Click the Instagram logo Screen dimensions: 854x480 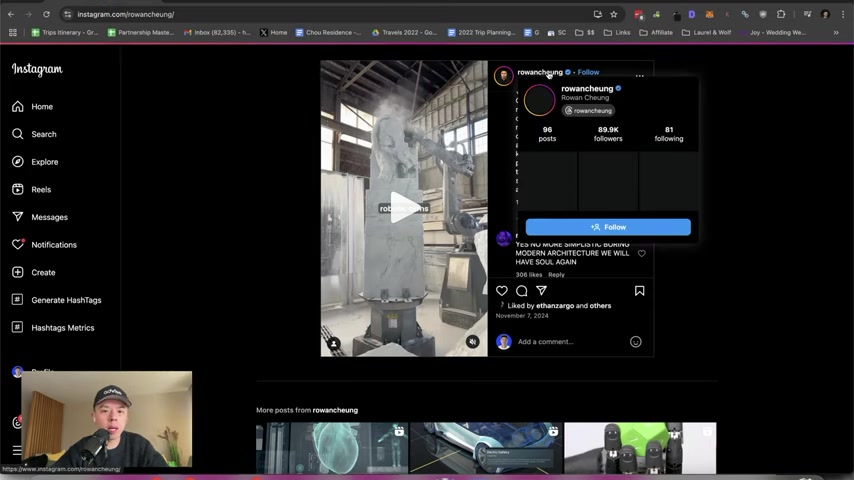coord(37,69)
